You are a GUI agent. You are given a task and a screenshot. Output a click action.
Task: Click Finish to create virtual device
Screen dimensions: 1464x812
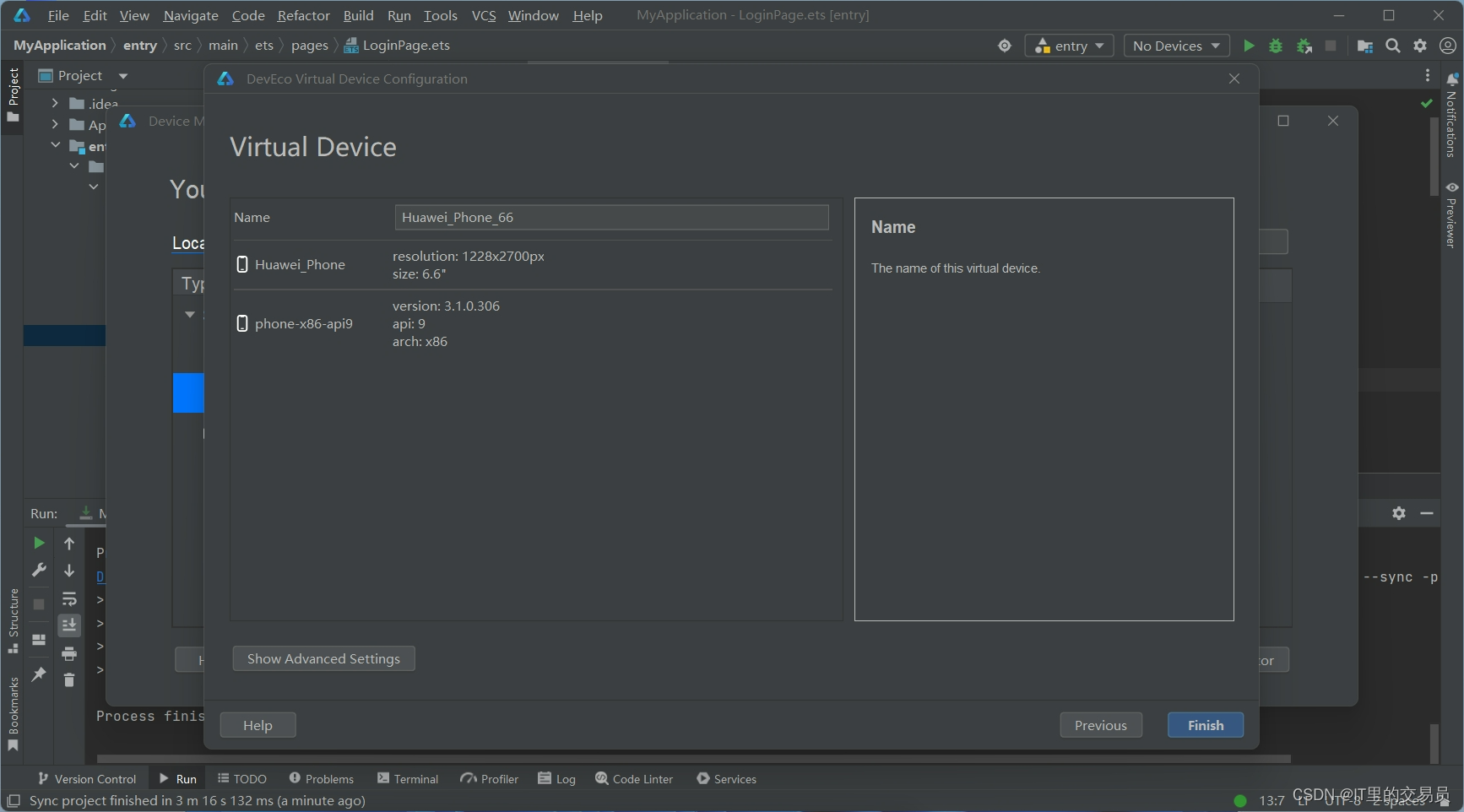click(1206, 725)
